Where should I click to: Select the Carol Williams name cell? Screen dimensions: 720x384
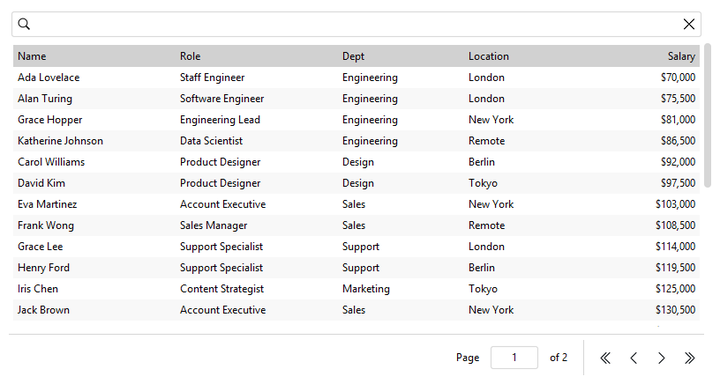(x=94, y=162)
